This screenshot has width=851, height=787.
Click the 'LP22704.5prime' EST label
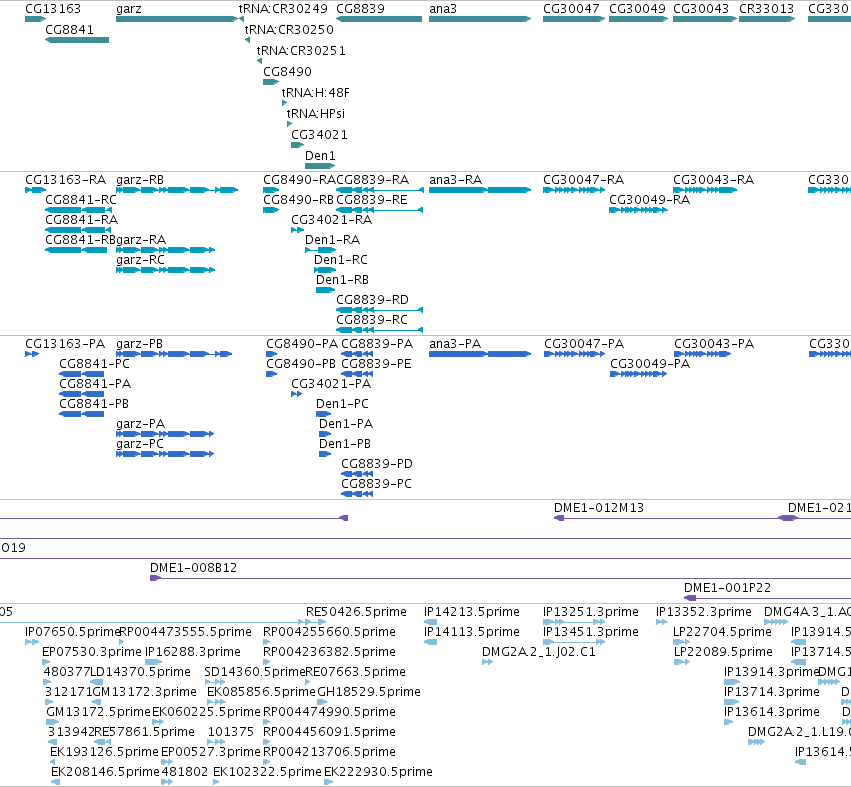click(x=722, y=632)
